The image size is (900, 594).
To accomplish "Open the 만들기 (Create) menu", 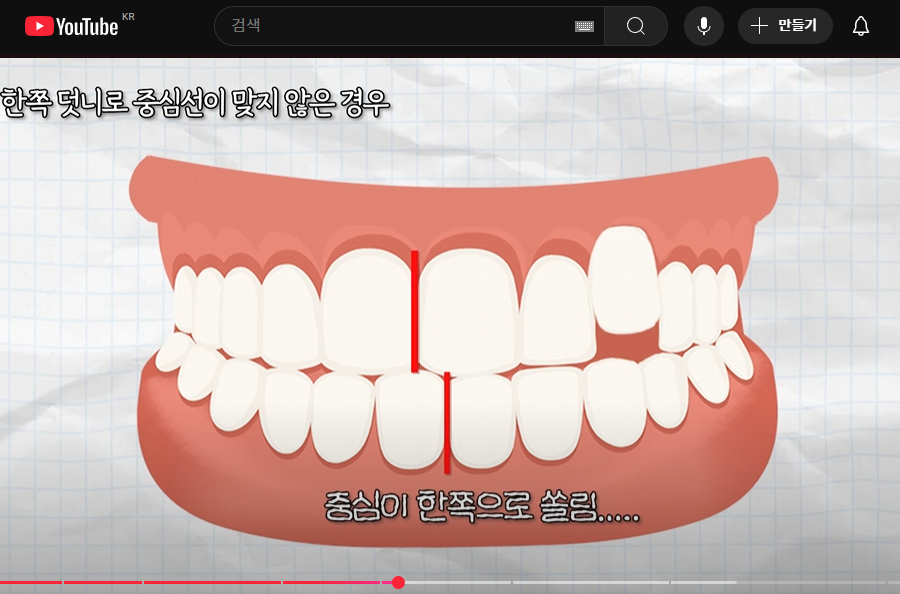I will pos(785,25).
